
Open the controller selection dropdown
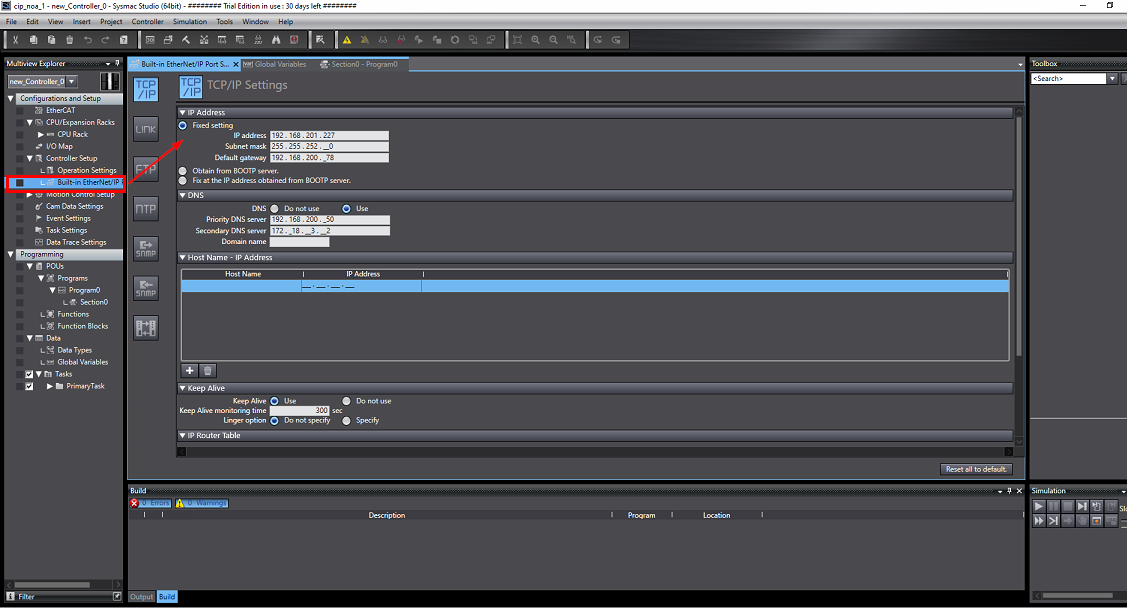pyautogui.click(x=71, y=81)
